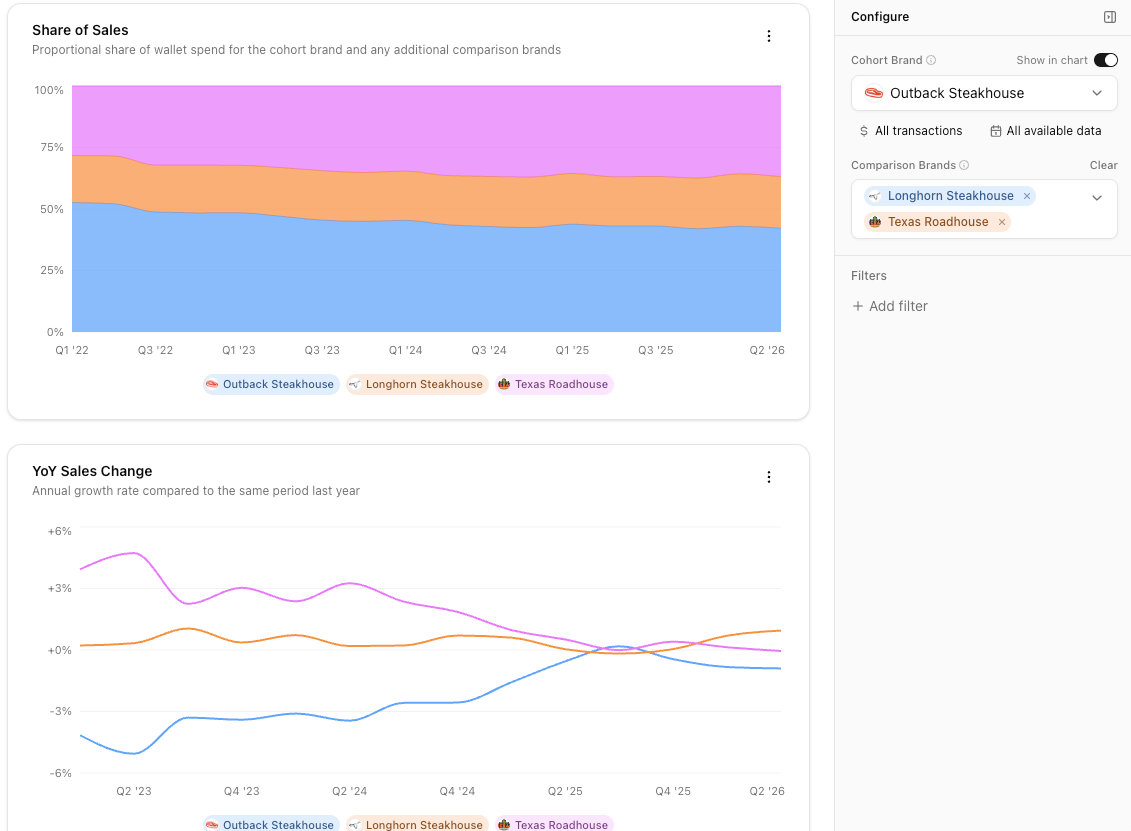Remove Longhorn Steakhouse comparison brand
Screen dimensions: 1131x831
click(1027, 195)
